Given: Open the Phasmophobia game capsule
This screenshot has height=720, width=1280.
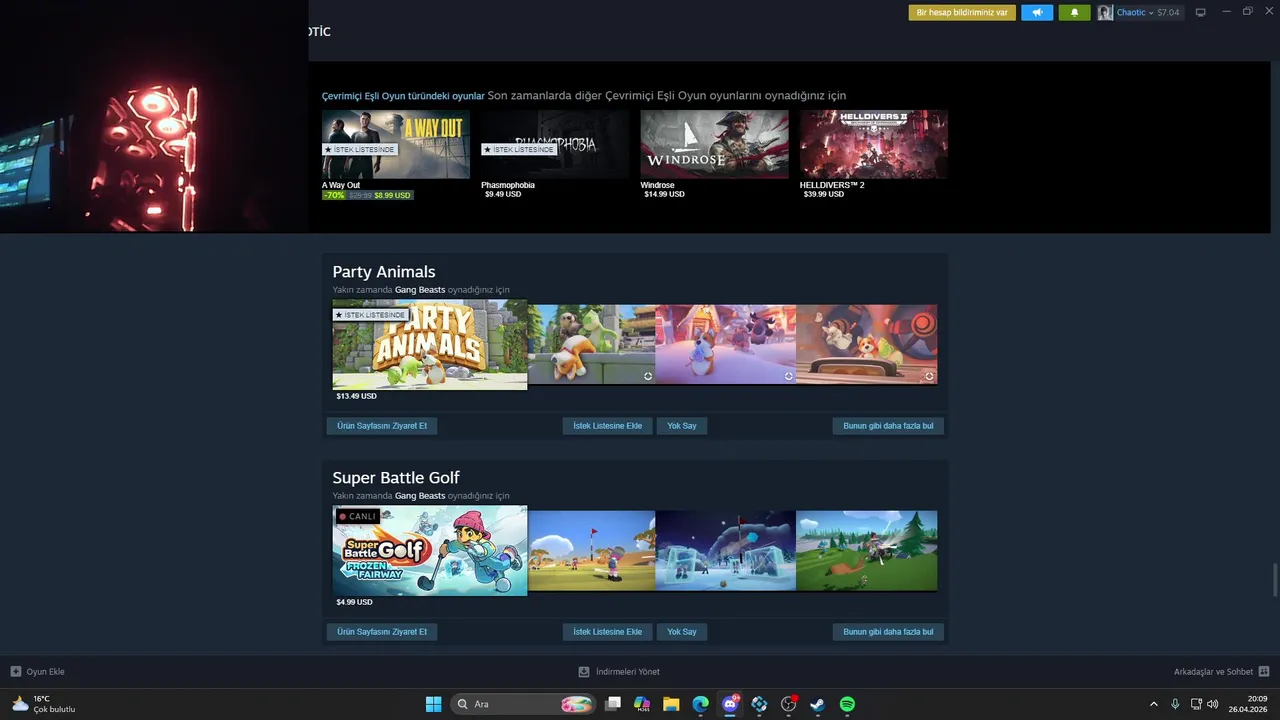Looking at the screenshot, I should tap(555, 144).
